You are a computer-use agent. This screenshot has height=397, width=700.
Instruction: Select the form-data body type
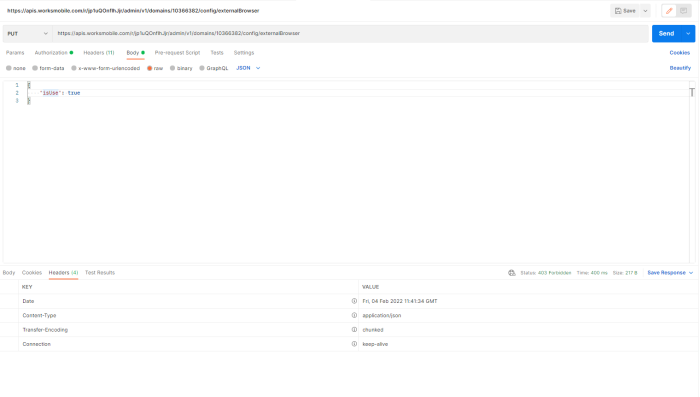tap(48, 68)
